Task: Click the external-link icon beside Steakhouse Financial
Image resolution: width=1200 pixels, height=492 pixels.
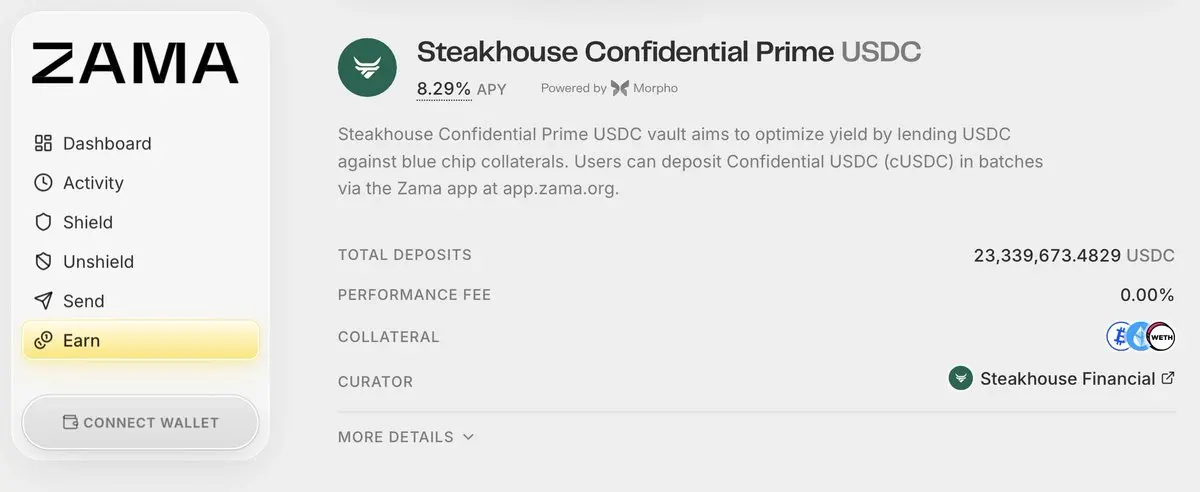Action: [x=1167, y=379]
